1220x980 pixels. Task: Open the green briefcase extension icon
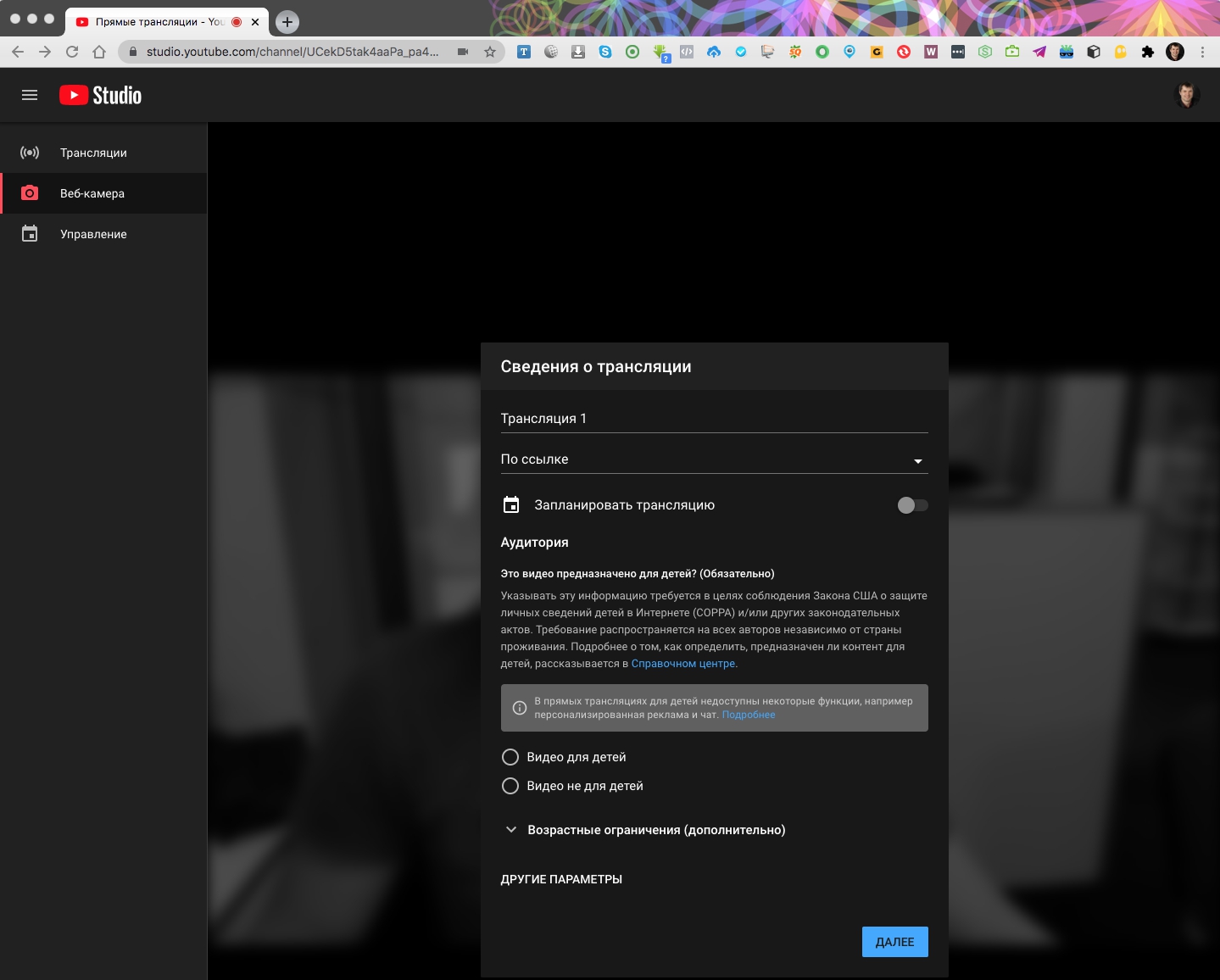tap(1012, 52)
